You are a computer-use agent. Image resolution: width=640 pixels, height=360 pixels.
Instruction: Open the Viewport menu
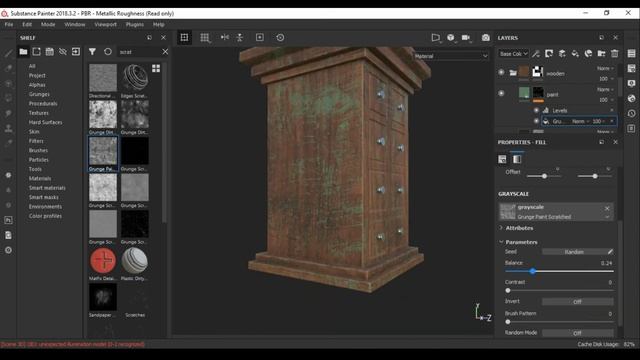coord(105,24)
